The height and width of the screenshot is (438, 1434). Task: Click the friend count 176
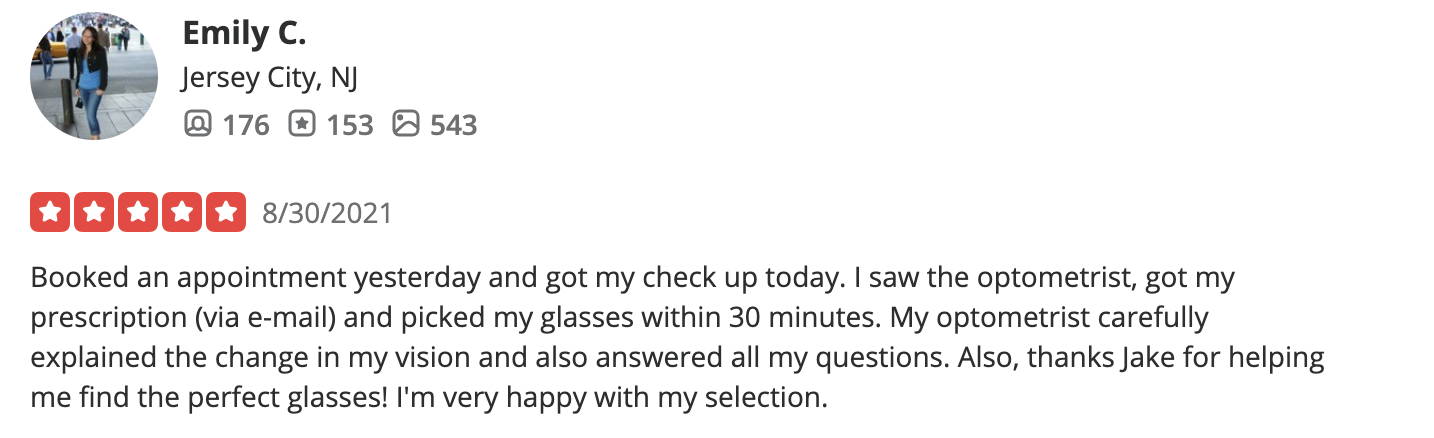(x=245, y=125)
